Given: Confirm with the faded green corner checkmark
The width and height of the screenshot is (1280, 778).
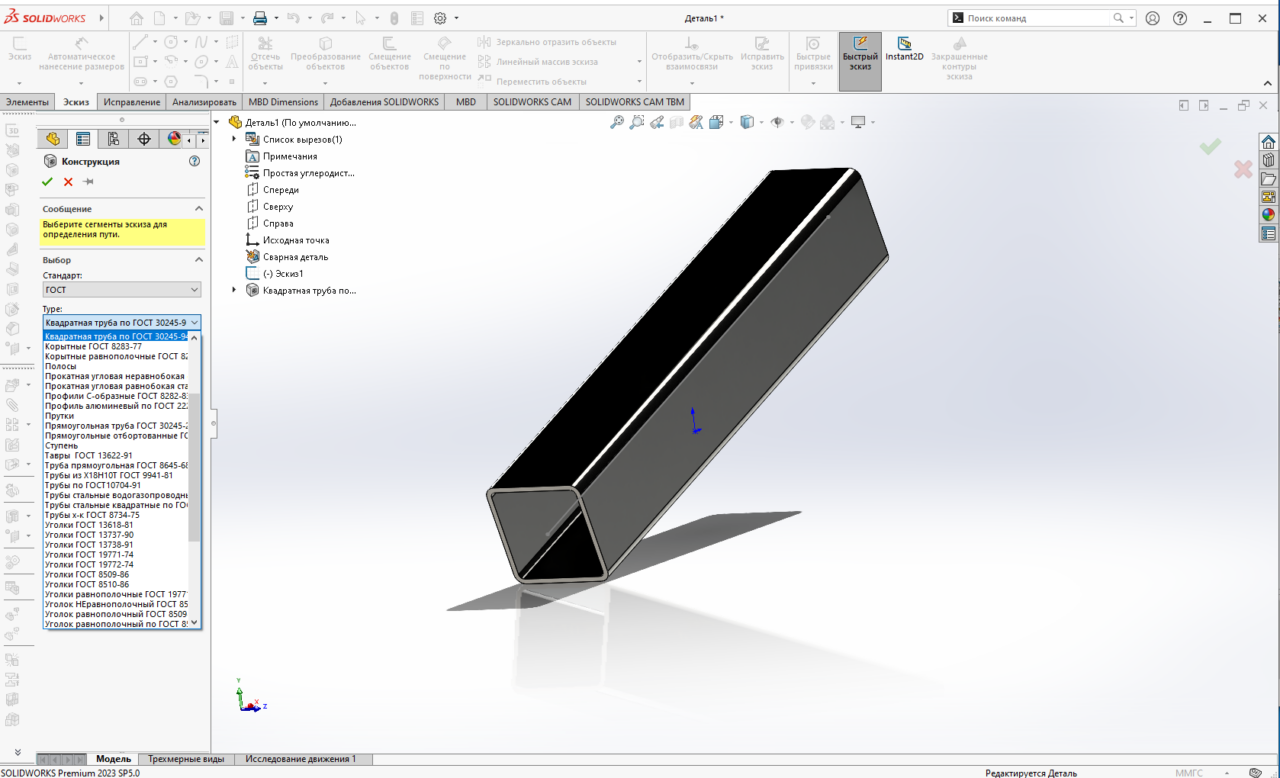Looking at the screenshot, I should click(x=1210, y=147).
